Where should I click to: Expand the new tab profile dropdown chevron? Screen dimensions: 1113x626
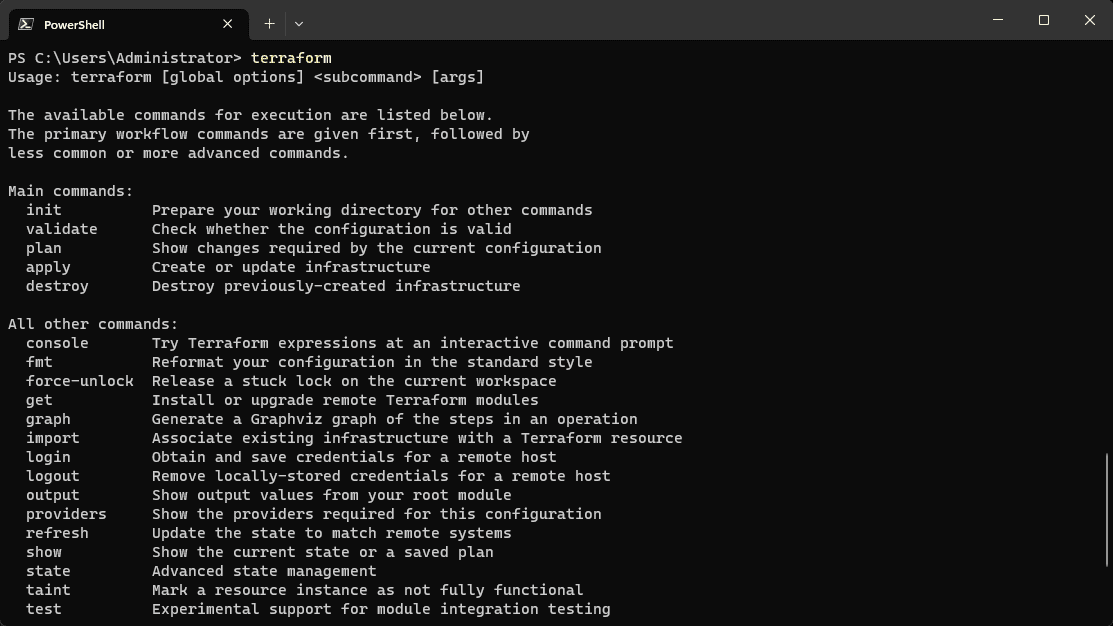coord(299,23)
